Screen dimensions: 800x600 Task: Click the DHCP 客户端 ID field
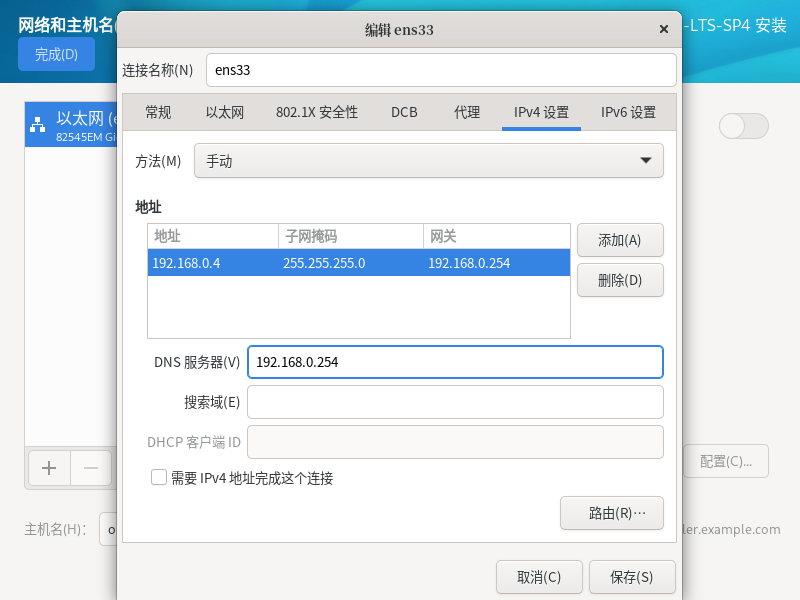point(455,442)
